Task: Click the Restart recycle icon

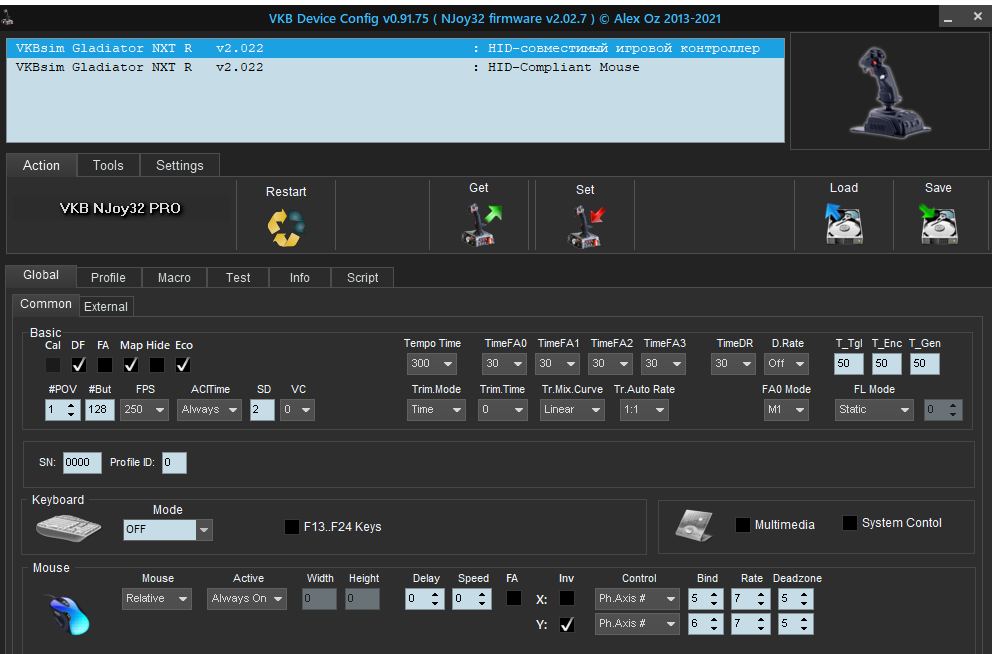Action: 286,227
